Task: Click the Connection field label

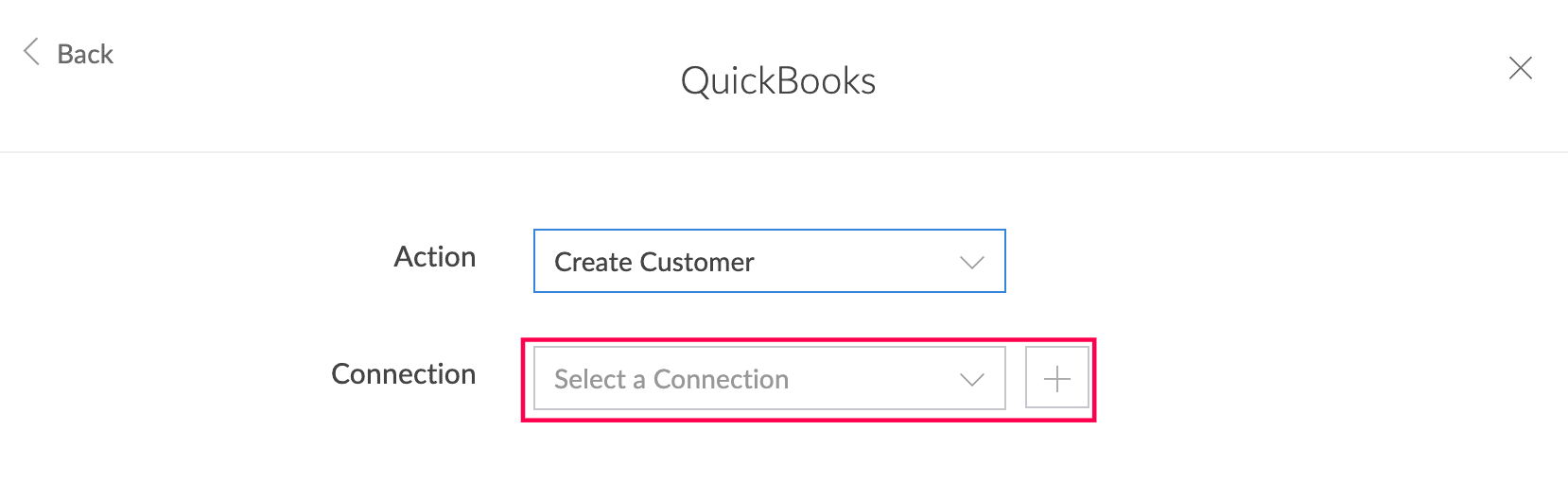Action: coord(404,374)
